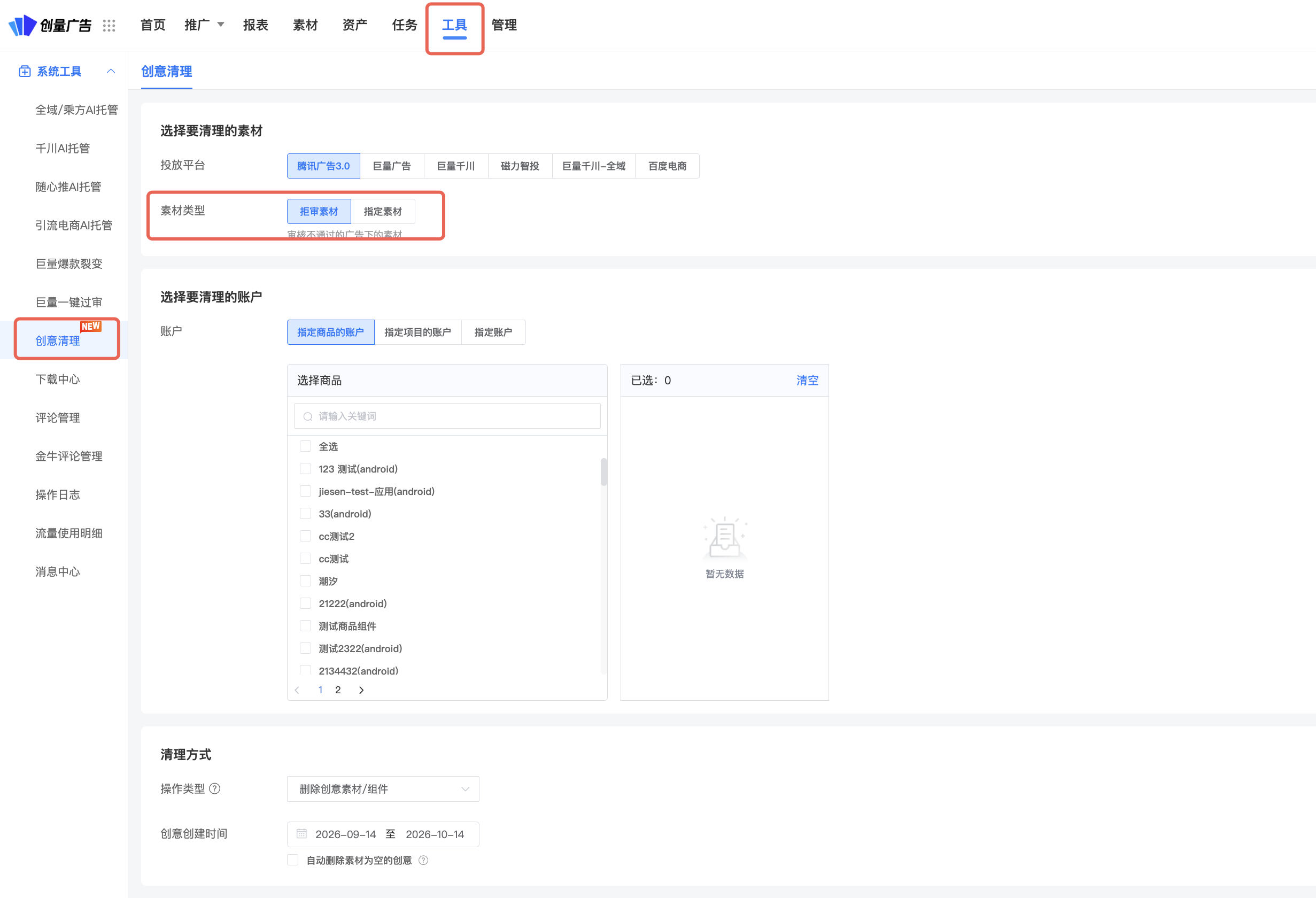Viewport: 1316px width, 898px height.
Task: Click the product list scrollbar
Action: tap(603, 471)
